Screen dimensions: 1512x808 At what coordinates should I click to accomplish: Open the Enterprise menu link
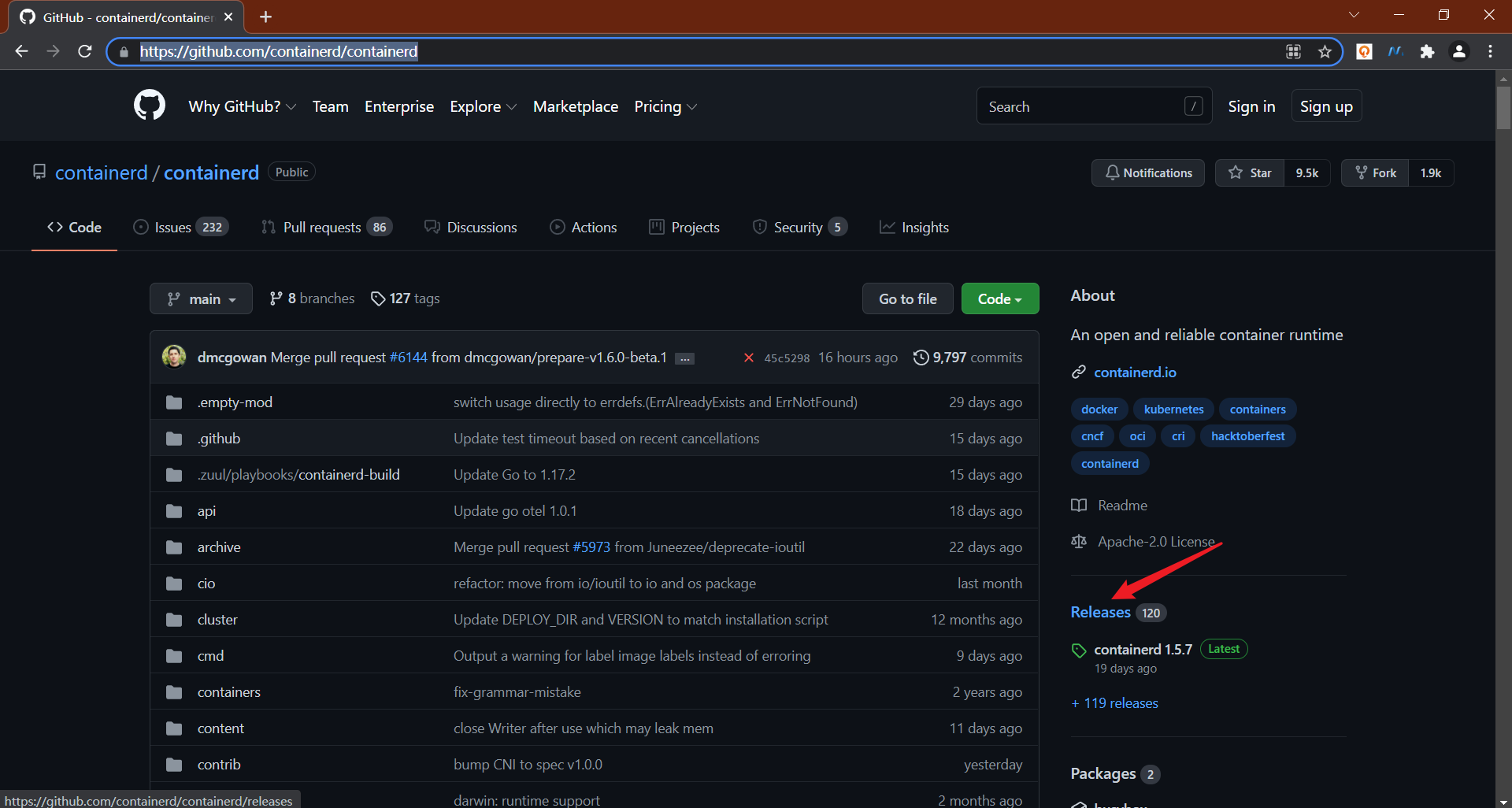pos(399,106)
